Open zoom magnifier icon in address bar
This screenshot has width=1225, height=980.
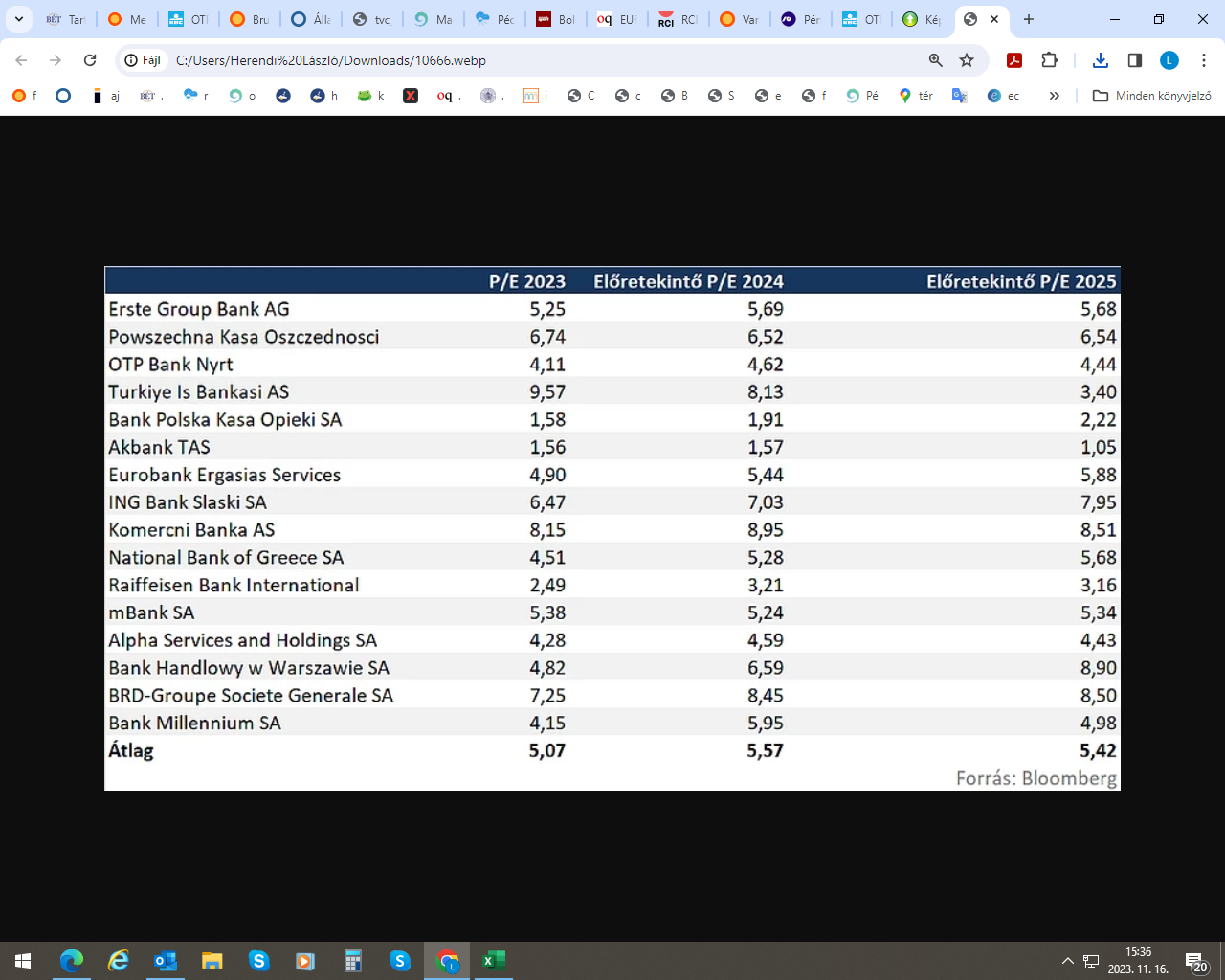click(x=936, y=60)
